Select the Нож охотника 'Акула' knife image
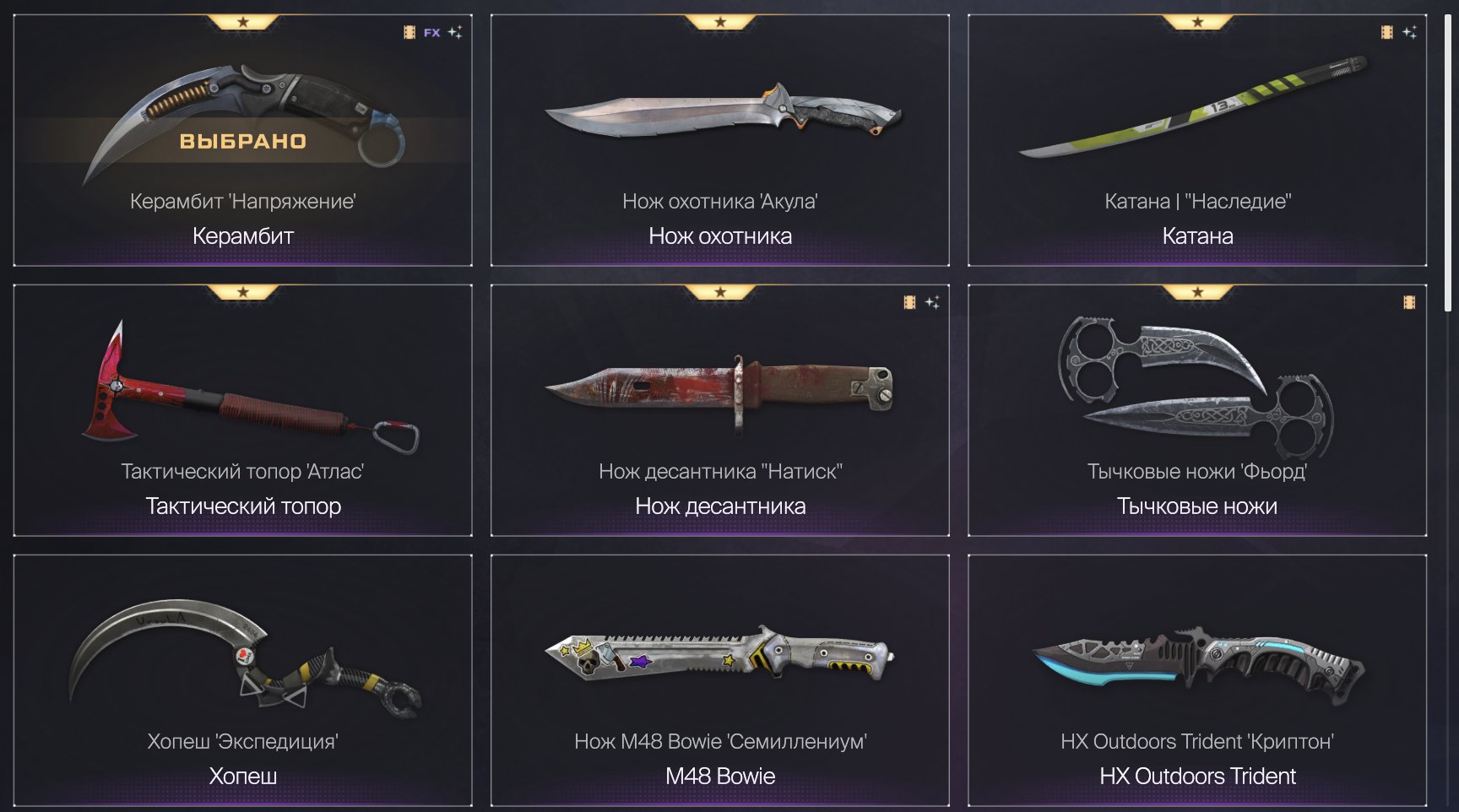1459x812 pixels. [724, 112]
